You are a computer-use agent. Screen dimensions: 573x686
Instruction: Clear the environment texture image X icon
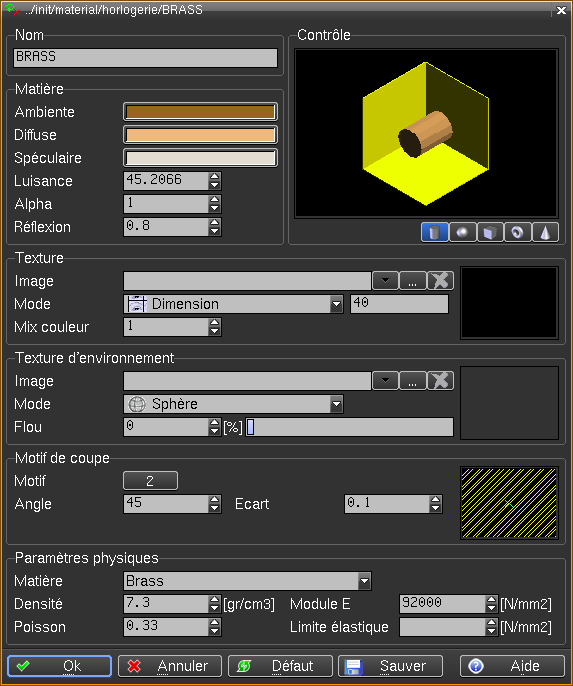[440, 381]
